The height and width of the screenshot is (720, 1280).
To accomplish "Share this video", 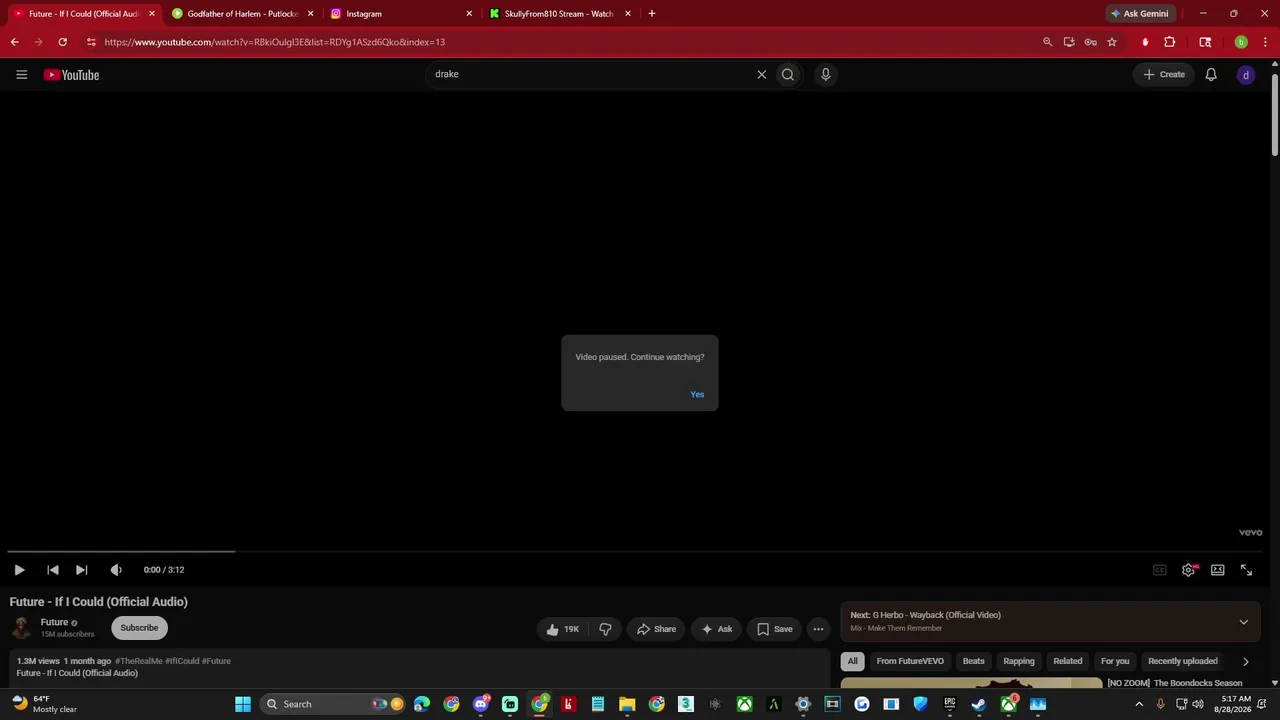I will click(x=656, y=629).
